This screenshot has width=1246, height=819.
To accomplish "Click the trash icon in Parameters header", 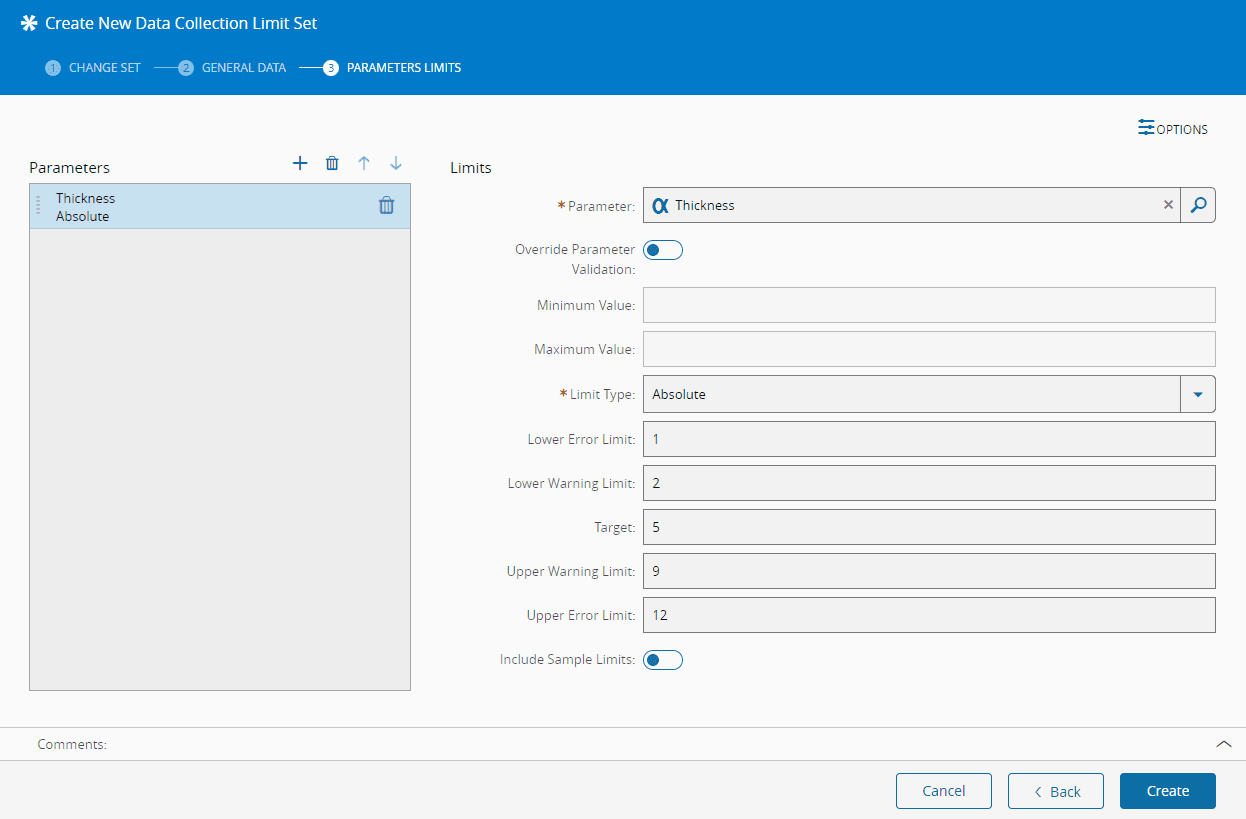I will click(x=332, y=163).
